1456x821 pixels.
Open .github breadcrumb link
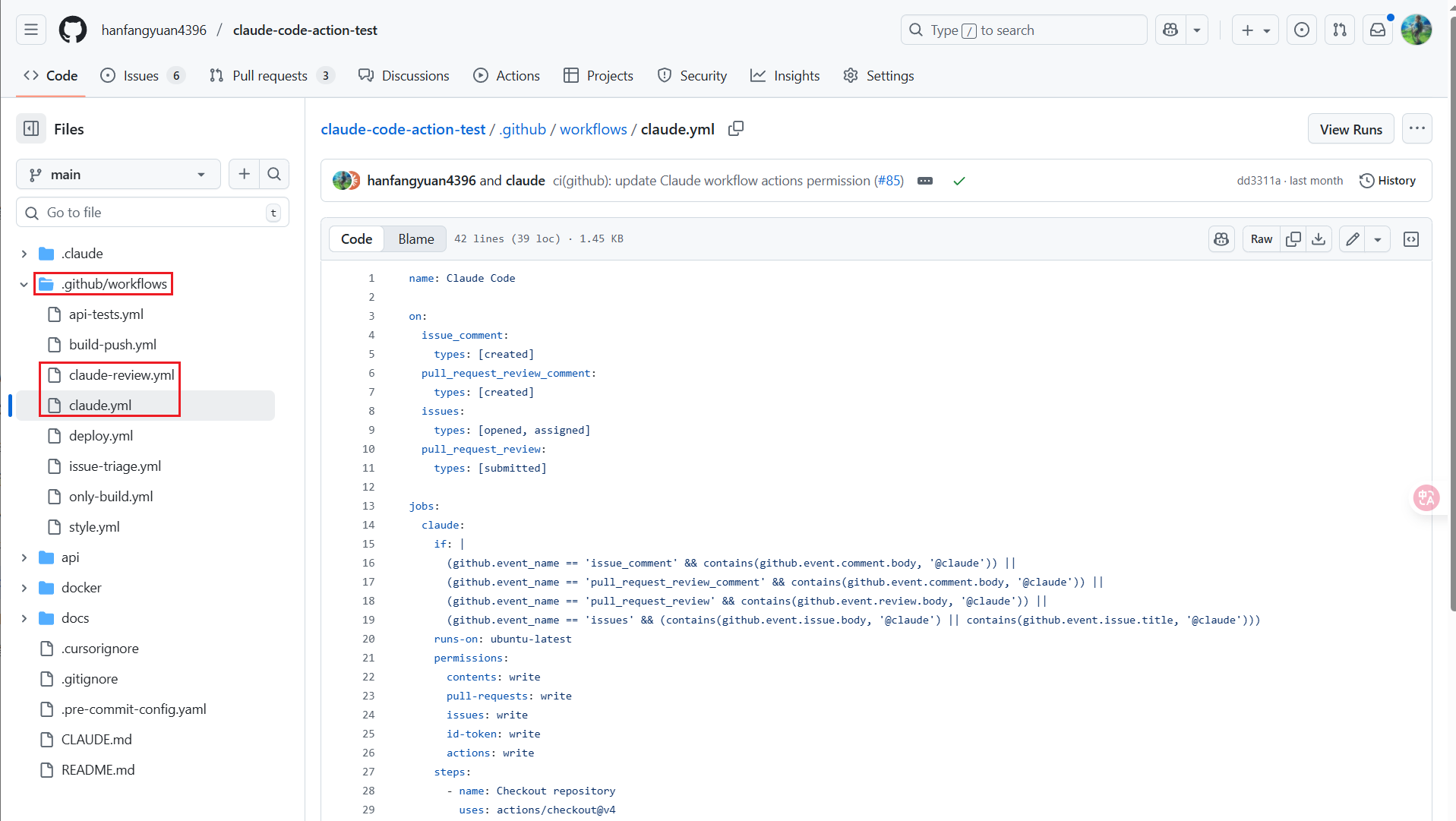(523, 129)
